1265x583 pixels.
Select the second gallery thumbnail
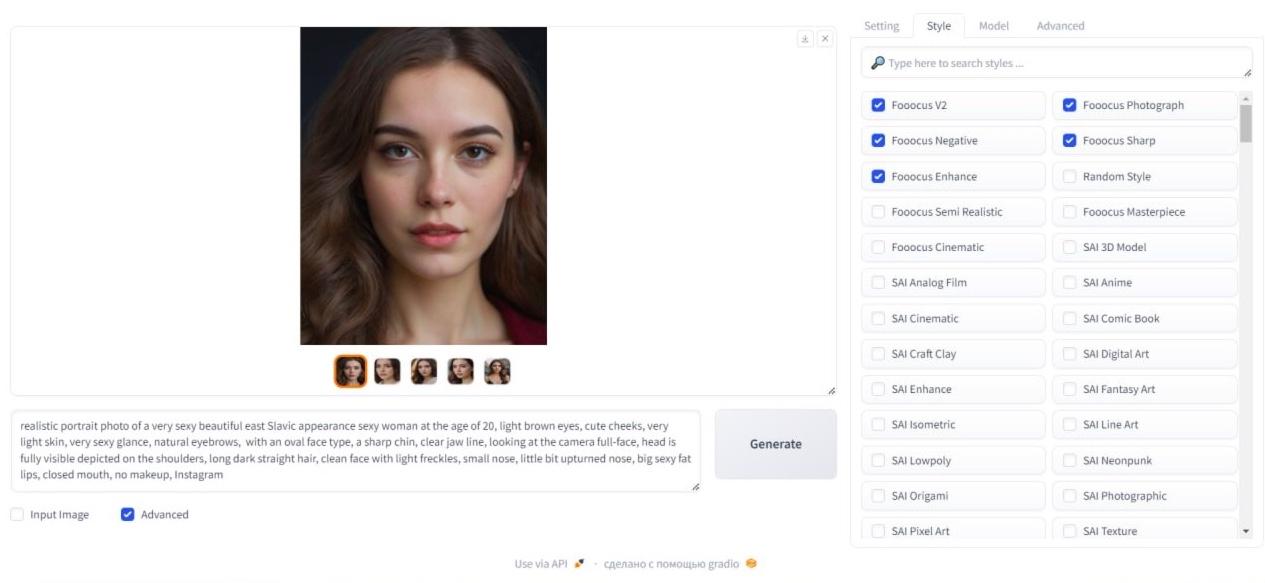pyautogui.click(x=387, y=371)
